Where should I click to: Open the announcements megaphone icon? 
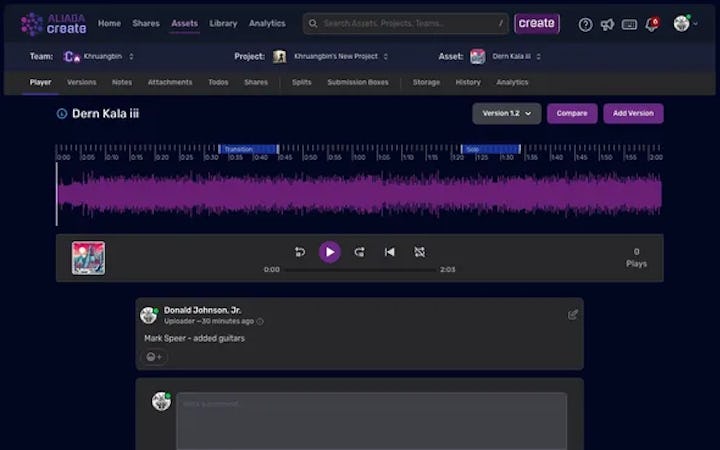tap(607, 24)
